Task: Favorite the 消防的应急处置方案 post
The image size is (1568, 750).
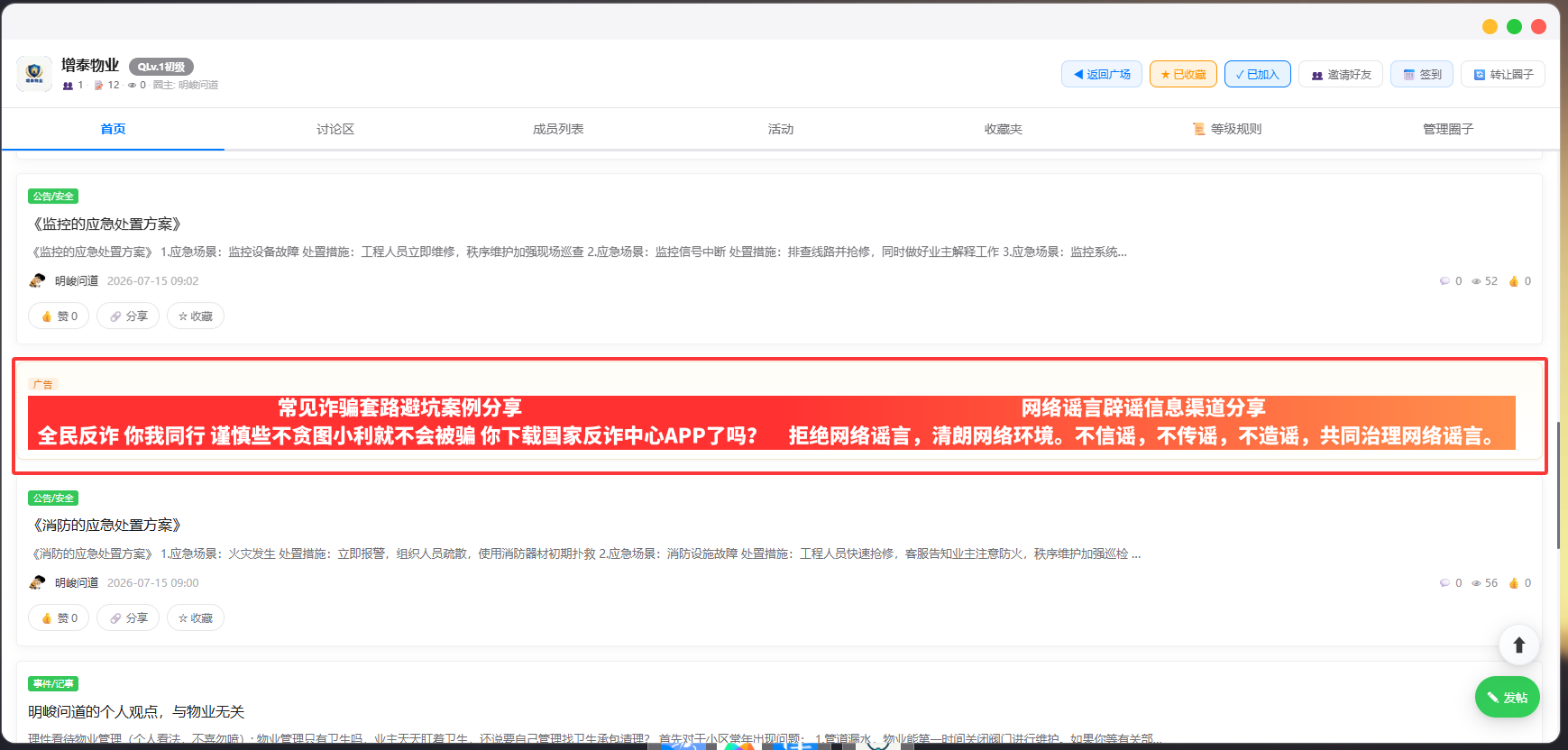Action: (196, 617)
